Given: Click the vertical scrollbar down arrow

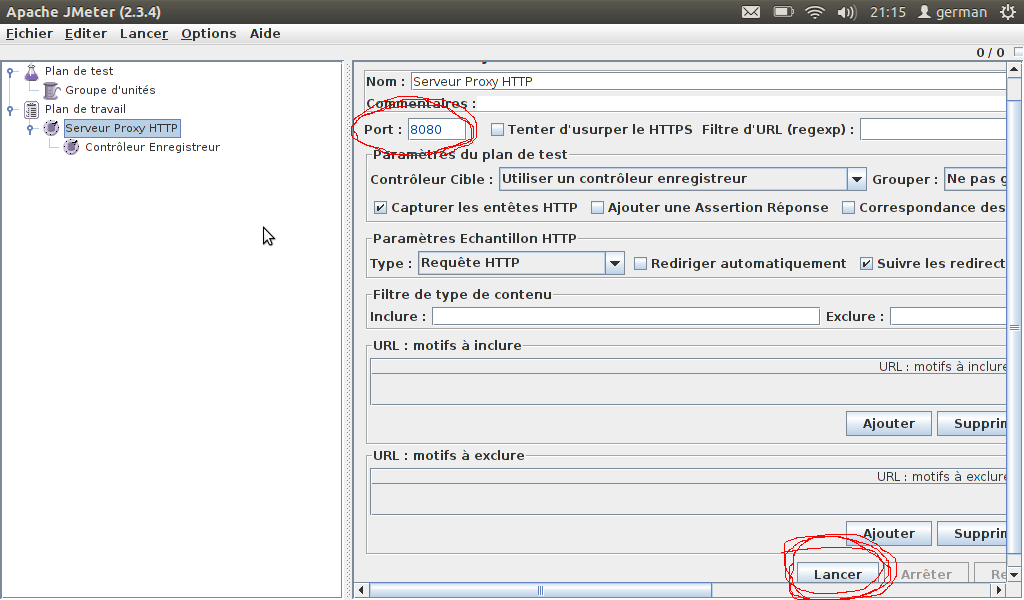Looking at the screenshot, I should click(x=1014, y=575).
